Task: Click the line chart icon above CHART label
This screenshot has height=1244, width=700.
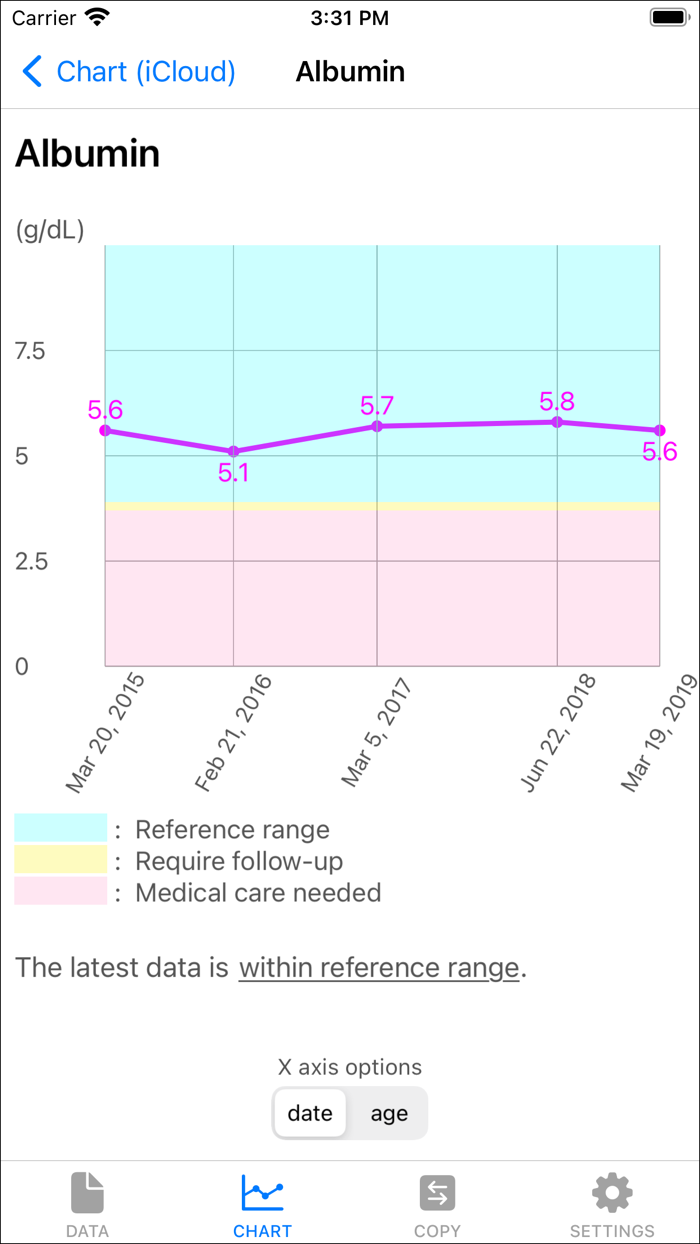Action: tap(262, 1190)
